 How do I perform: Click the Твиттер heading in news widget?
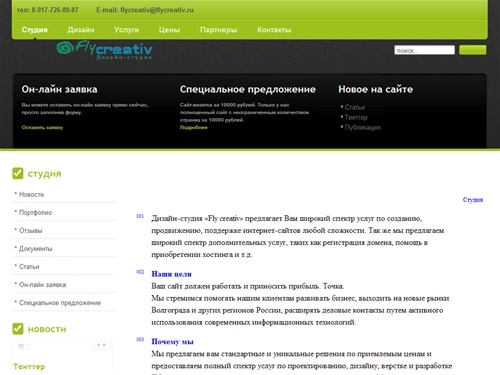(29, 366)
